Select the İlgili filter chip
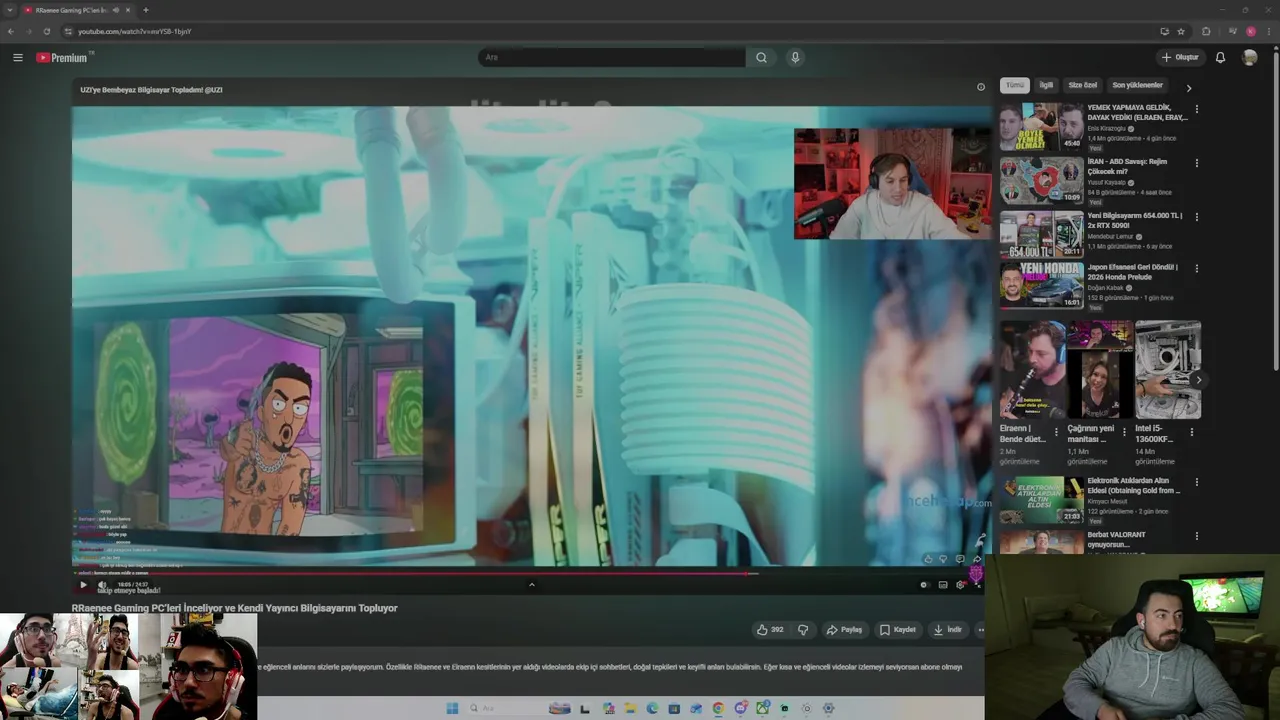The image size is (1280, 720). click(x=1046, y=85)
